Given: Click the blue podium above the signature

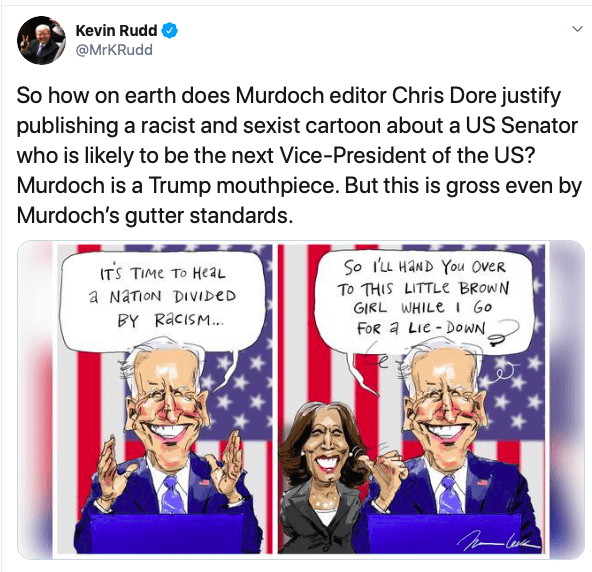Looking at the screenshot, I should pyautogui.click(x=442, y=532).
